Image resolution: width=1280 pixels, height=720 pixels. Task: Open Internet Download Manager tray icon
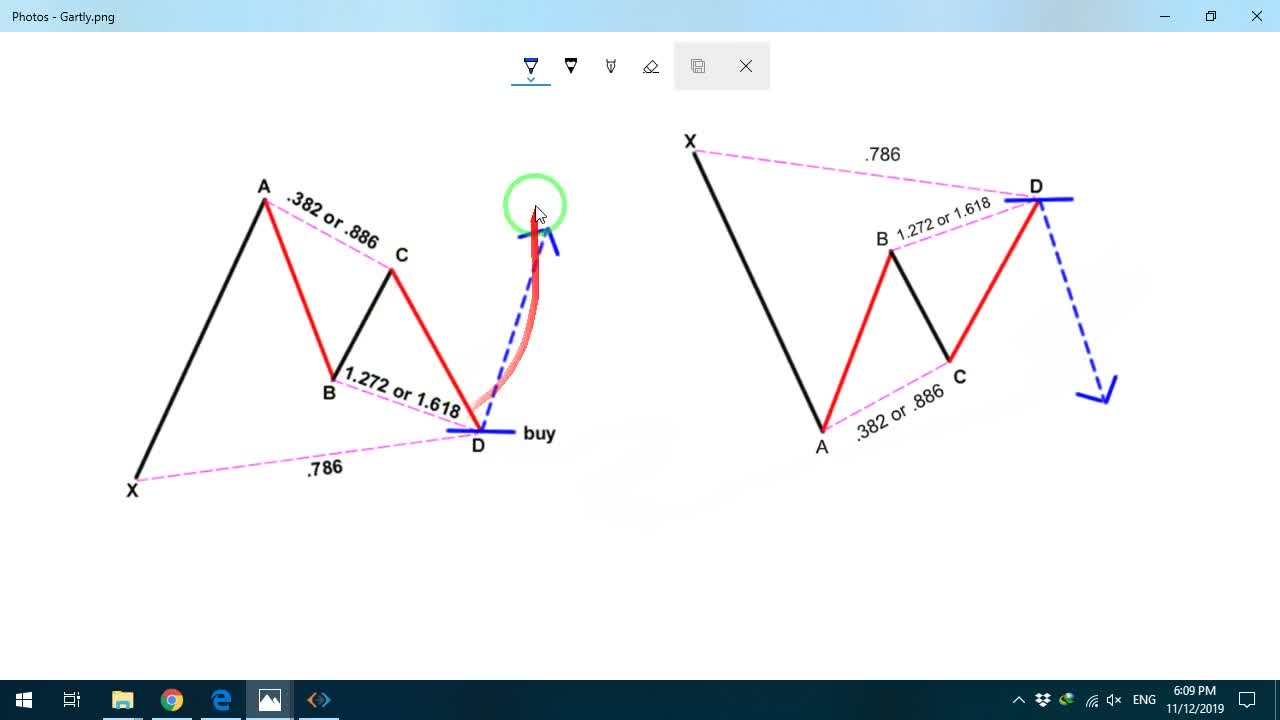click(1067, 700)
